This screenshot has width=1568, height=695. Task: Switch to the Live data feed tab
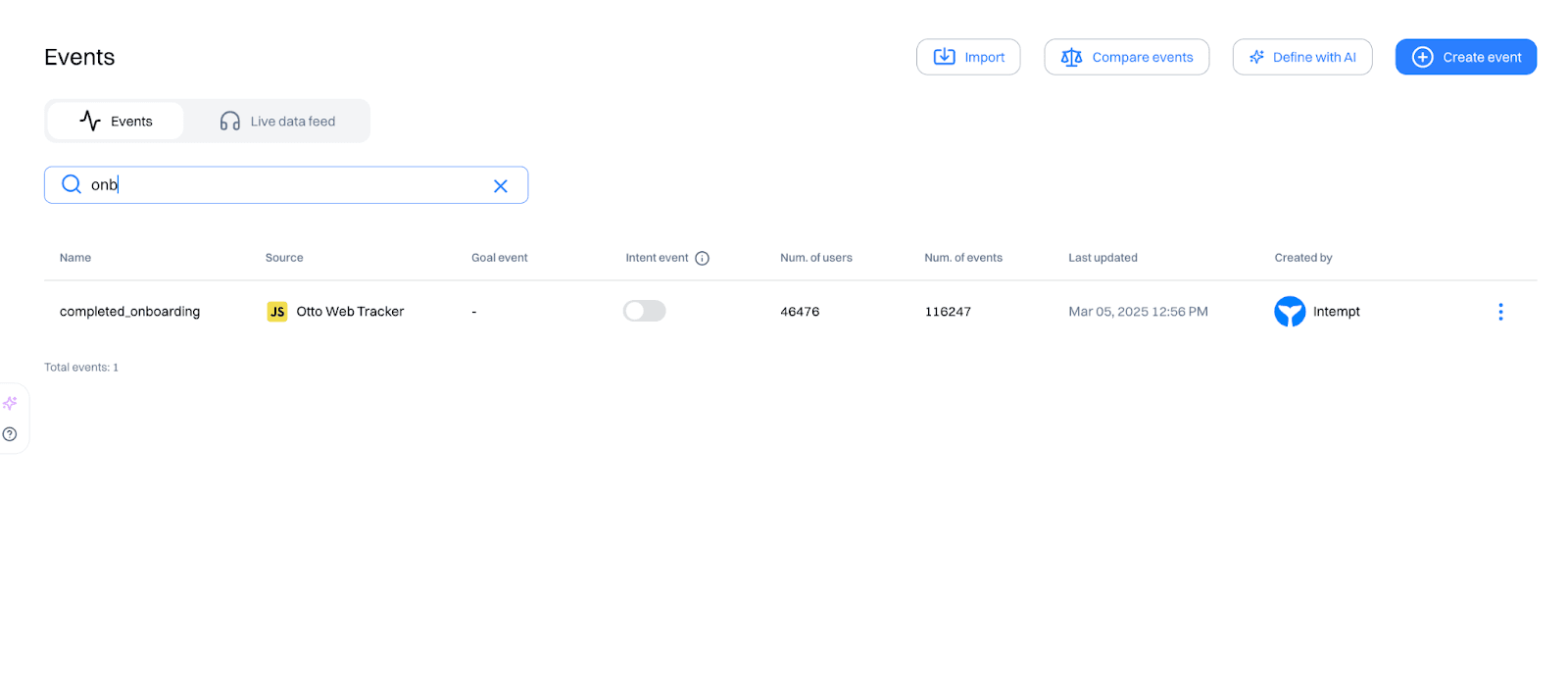coord(277,122)
